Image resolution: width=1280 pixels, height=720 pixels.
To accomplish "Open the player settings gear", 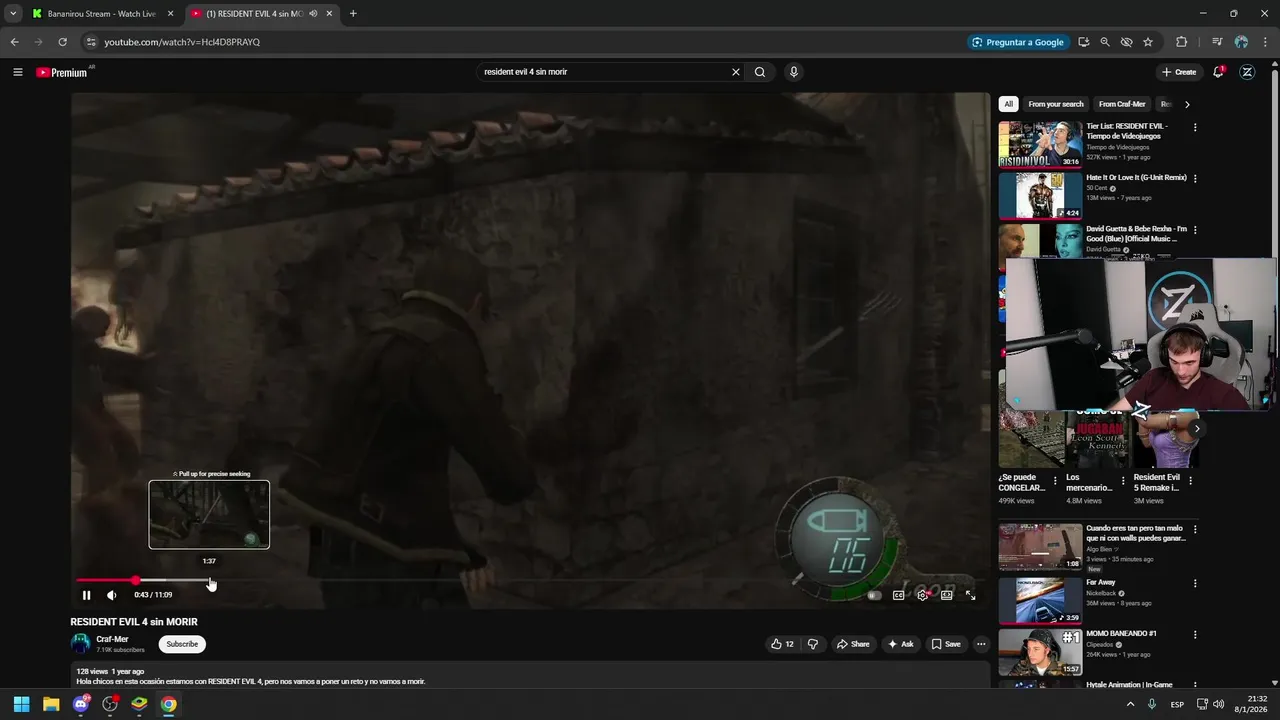I will coord(922,595).
